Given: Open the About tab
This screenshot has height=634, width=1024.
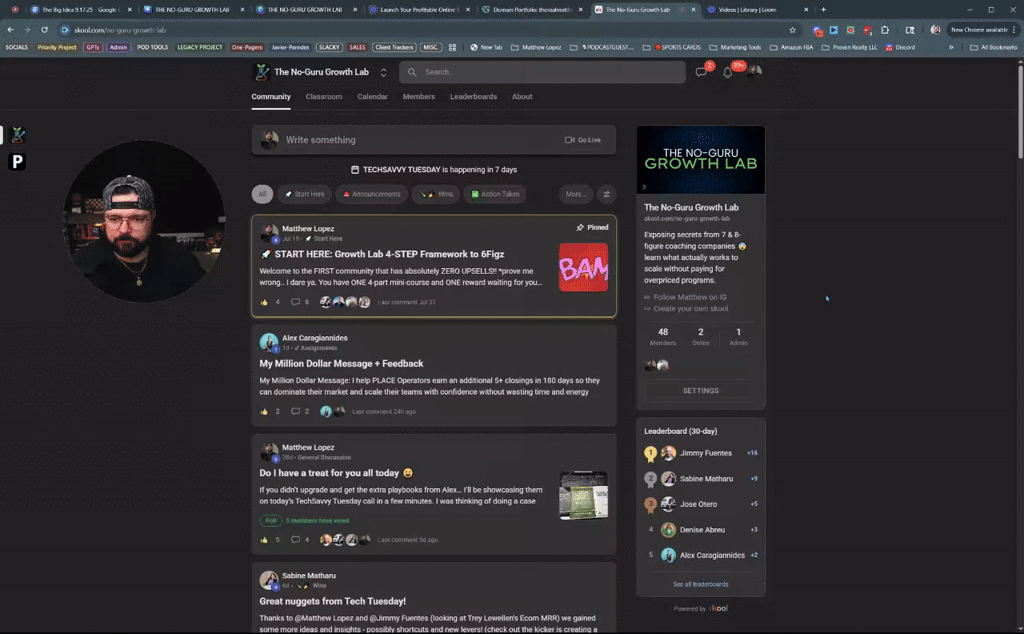Looking at the screenshot, I should pos(522,97).
